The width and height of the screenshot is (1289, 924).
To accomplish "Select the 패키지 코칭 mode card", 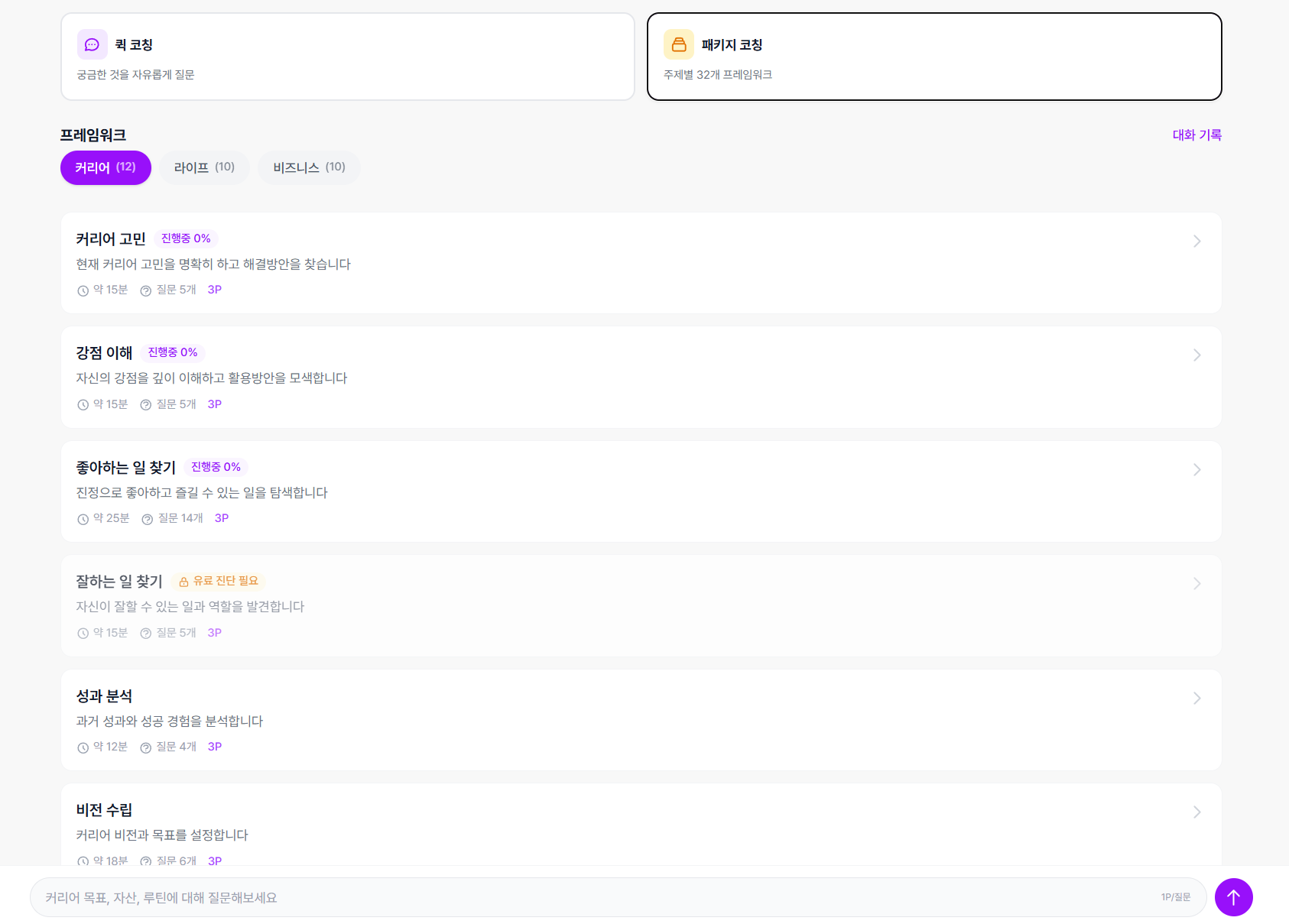I will 933,57.
